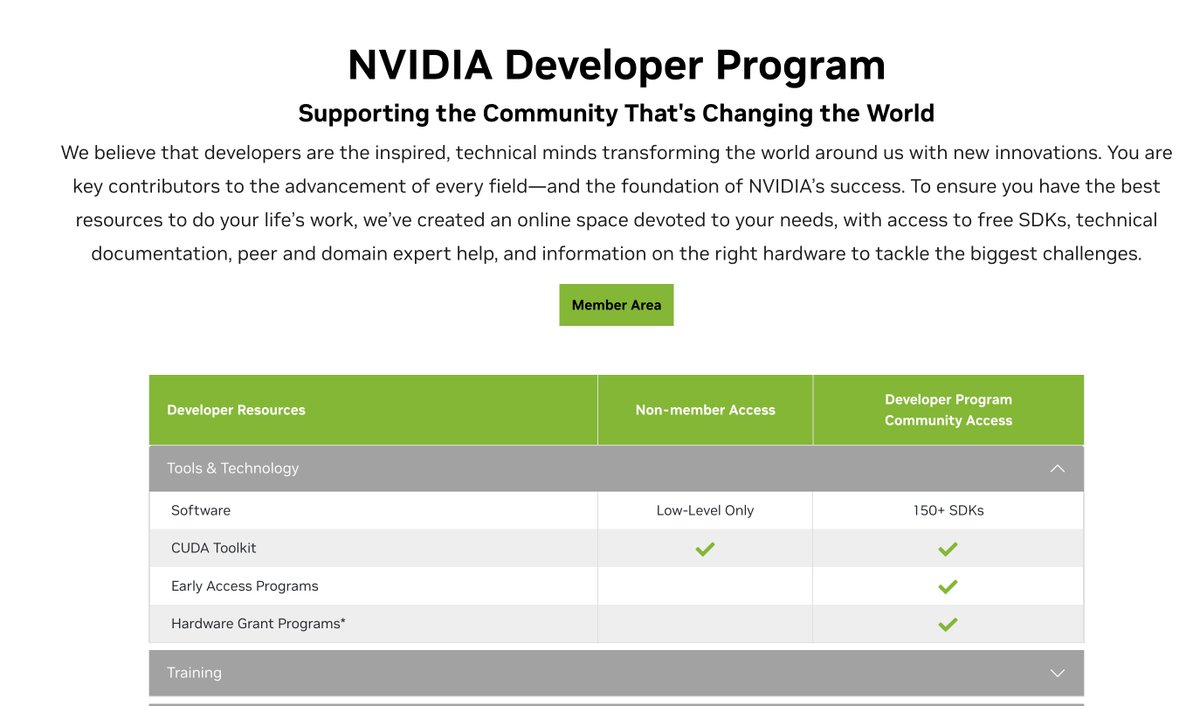Screen dimensions: 1200x706
Task: Open the Member Area button
Action: coord(616,305)
